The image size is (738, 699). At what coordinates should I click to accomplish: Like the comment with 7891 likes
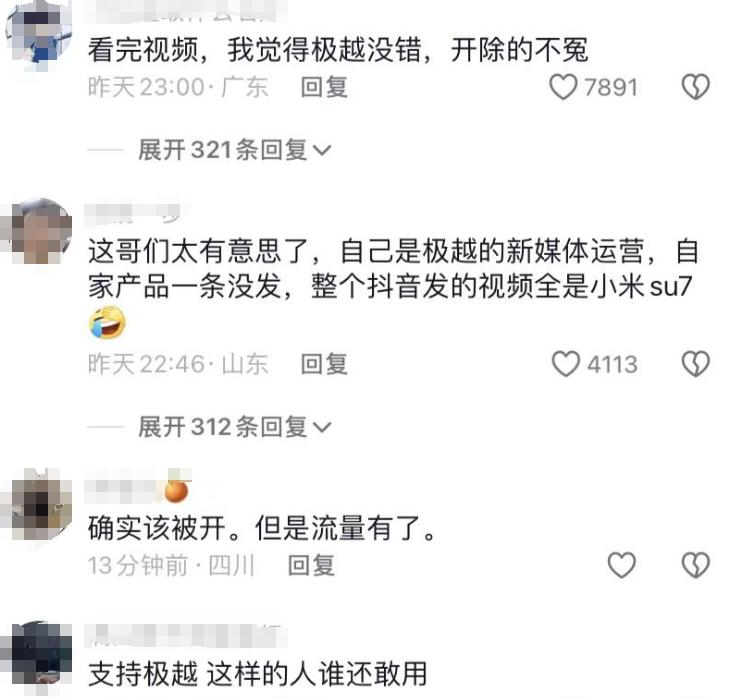(563, 87)
